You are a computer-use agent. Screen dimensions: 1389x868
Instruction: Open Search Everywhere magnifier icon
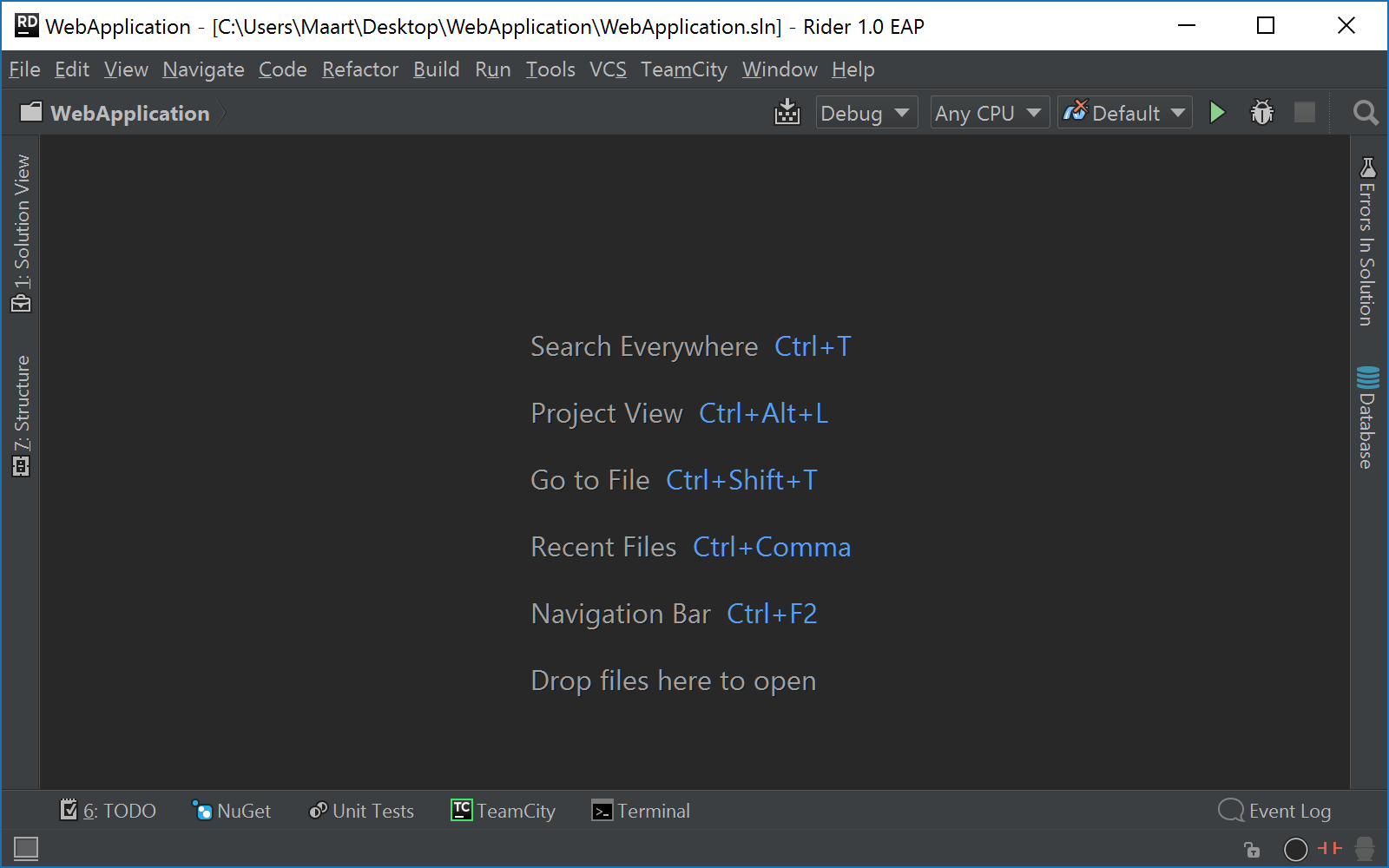tap(1366, 113)
